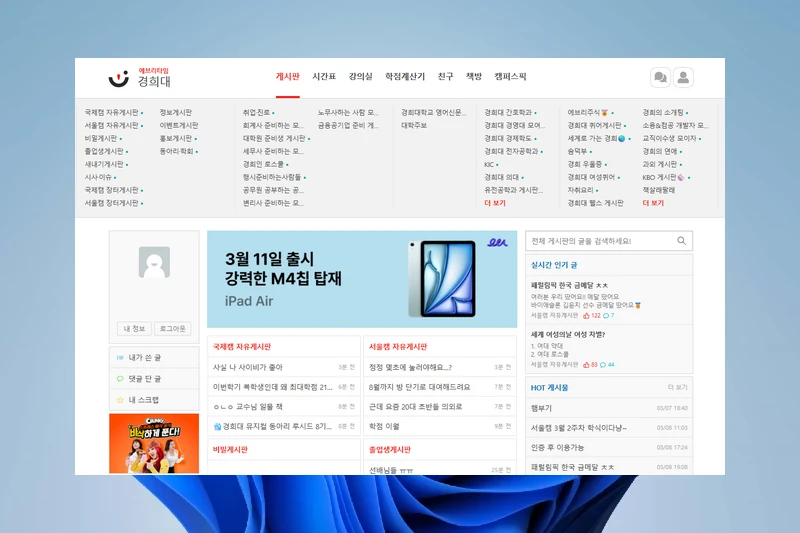The image size is (800, 533).
Task: Open the 캠퍼스픽 tab
Action: (x=510, y=77)
